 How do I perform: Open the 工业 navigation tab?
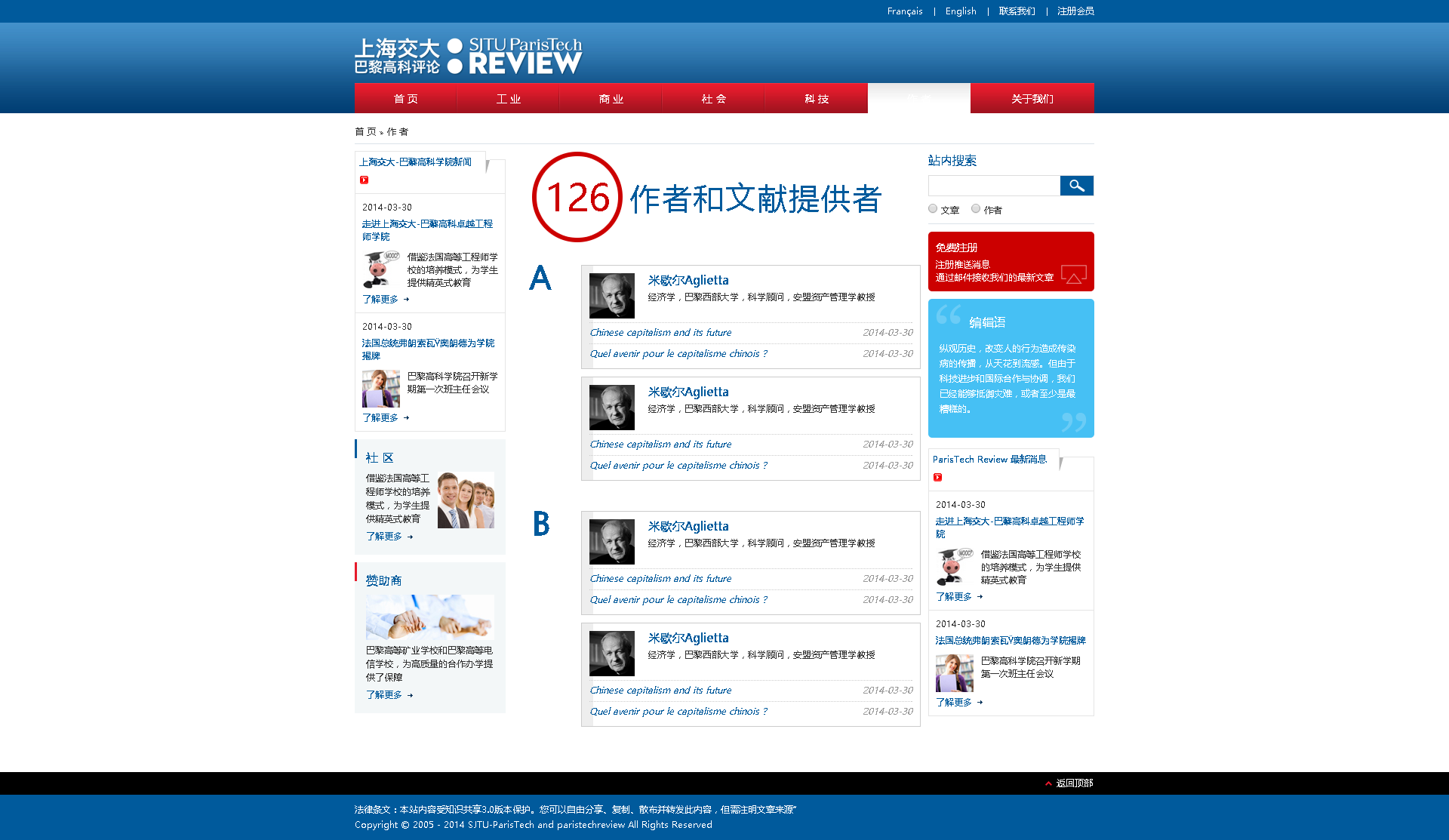(x=508, y=99)
